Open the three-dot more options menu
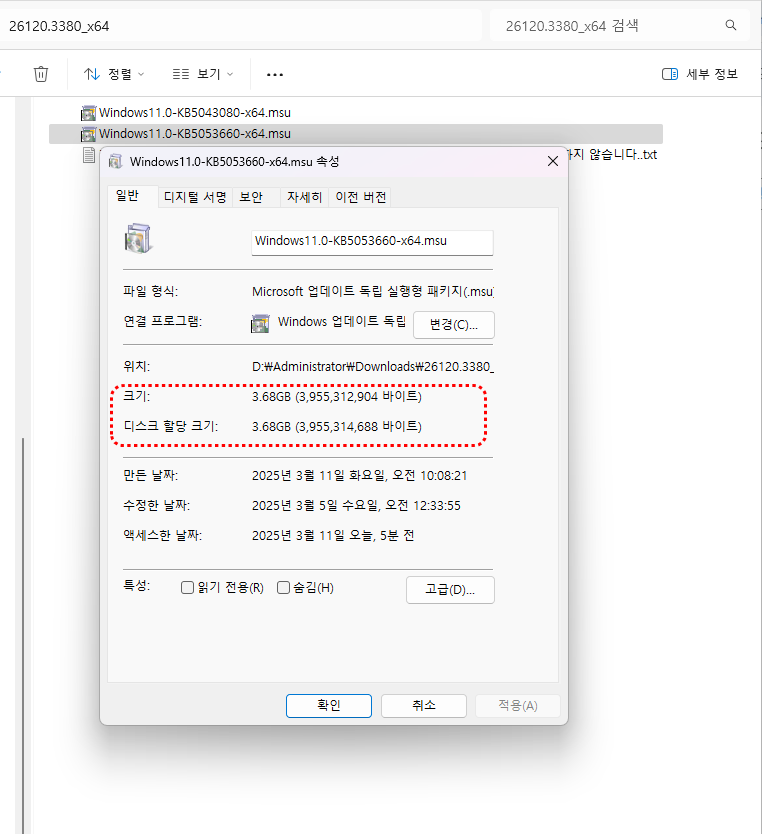This screenshot has width=762, height=834. tap(275, 74)
